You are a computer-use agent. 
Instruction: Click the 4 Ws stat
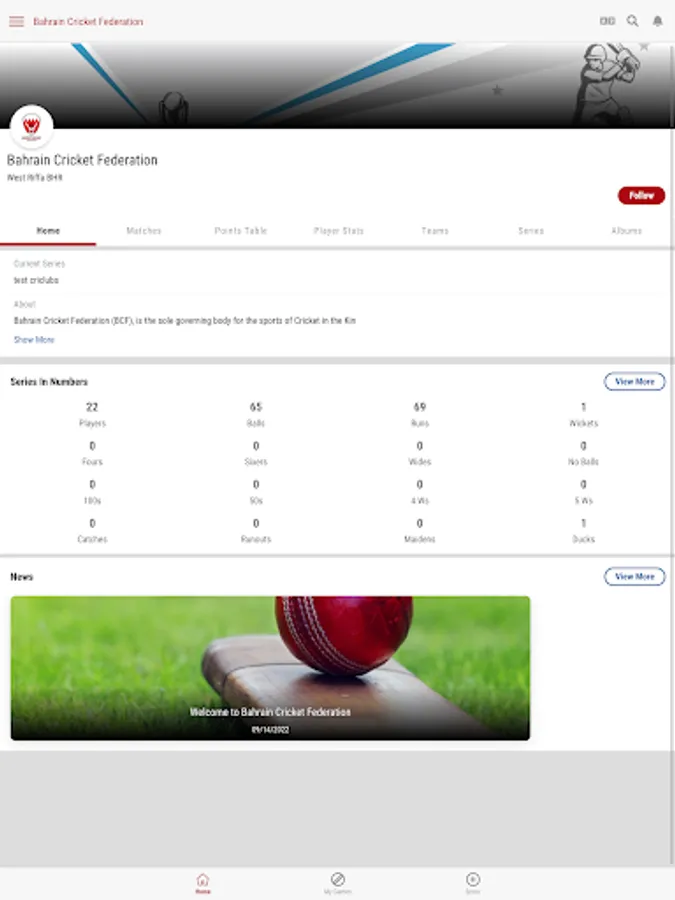coord(420,492)
